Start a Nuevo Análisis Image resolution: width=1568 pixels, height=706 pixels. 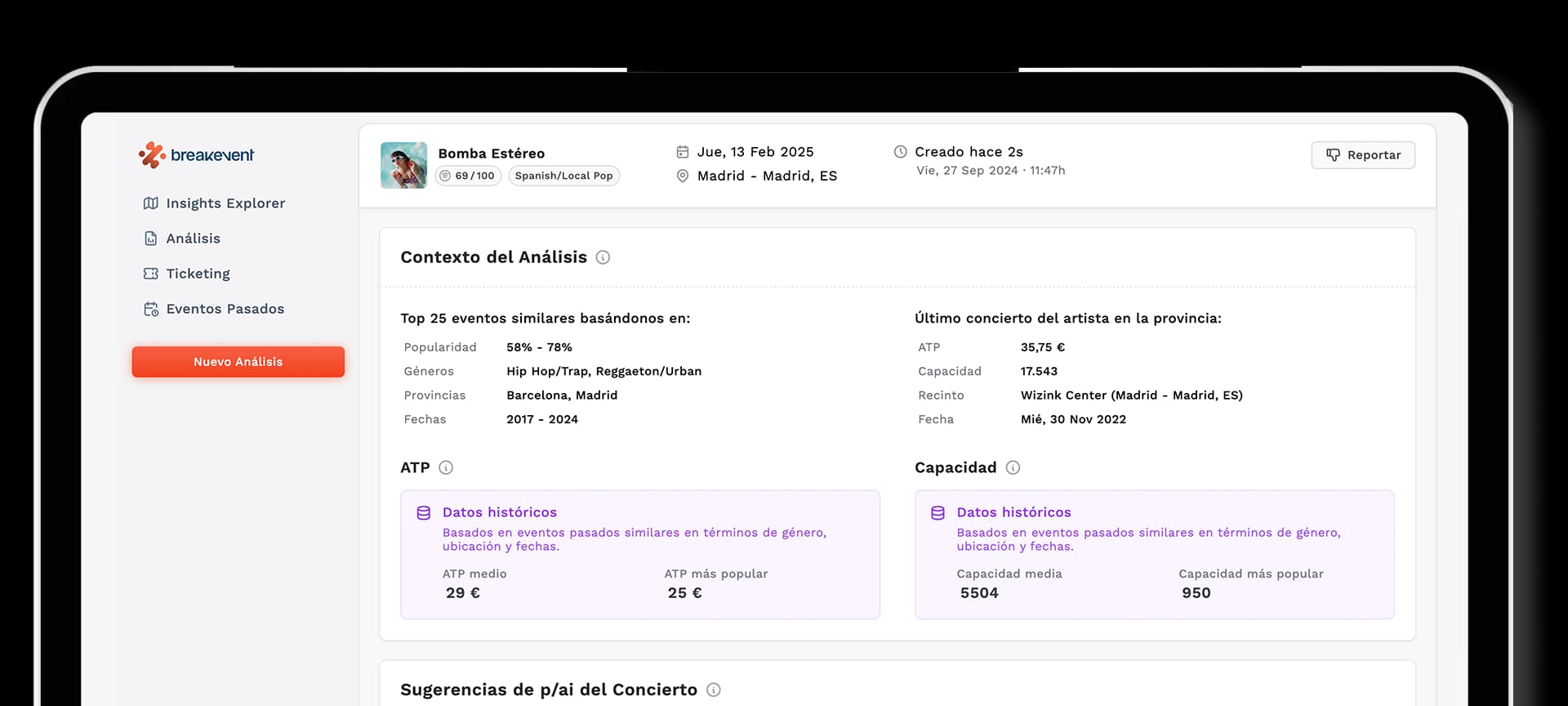[238, 362]
